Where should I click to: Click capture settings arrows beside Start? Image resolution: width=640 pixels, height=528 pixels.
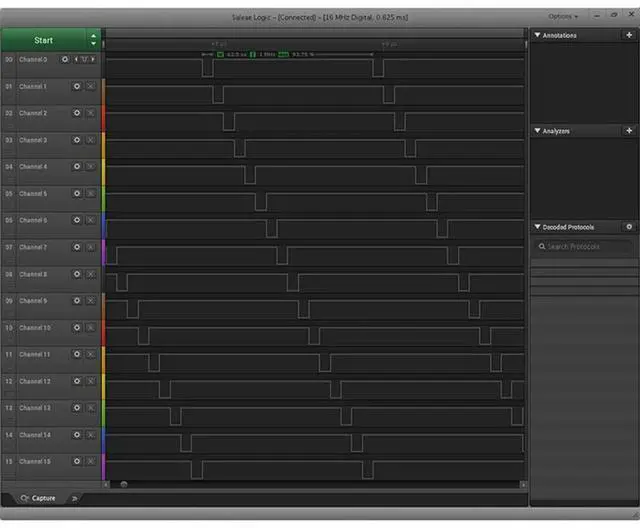pos(93,40)
